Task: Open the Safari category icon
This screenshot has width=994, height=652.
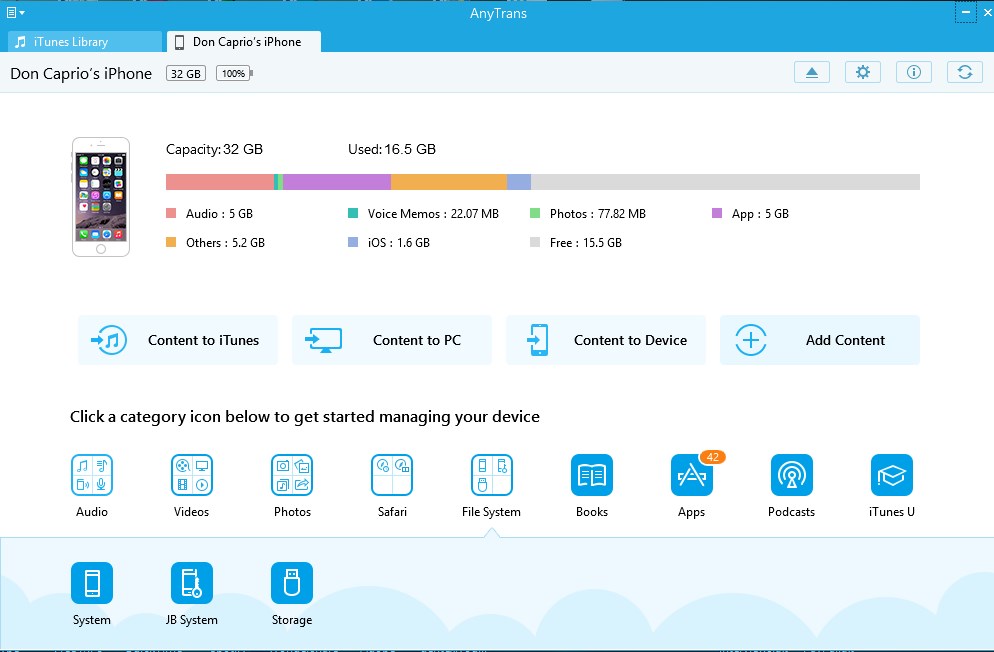Action: tap(392, 475)
